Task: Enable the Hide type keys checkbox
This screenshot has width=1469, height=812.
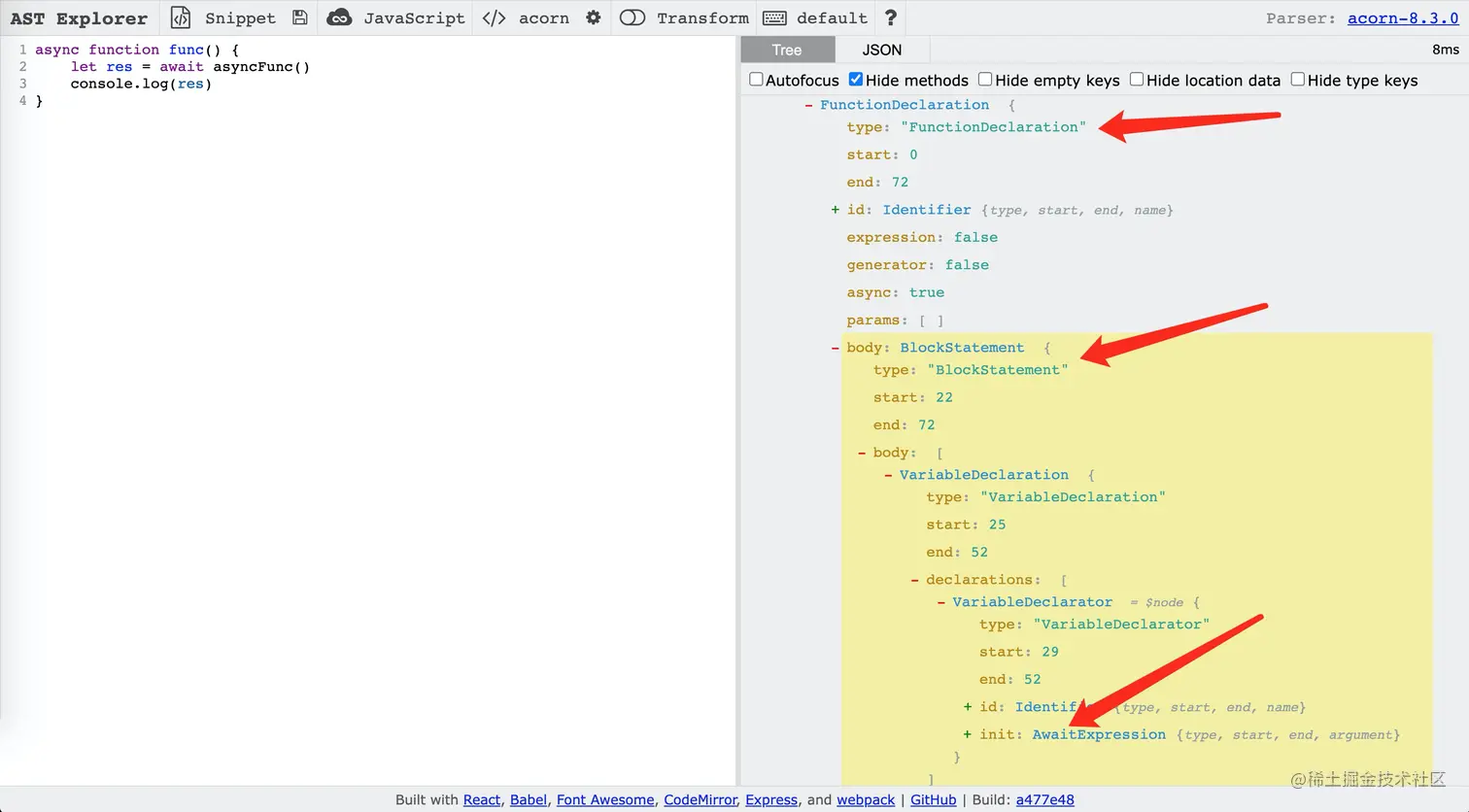Action: tap(1298, 80)
